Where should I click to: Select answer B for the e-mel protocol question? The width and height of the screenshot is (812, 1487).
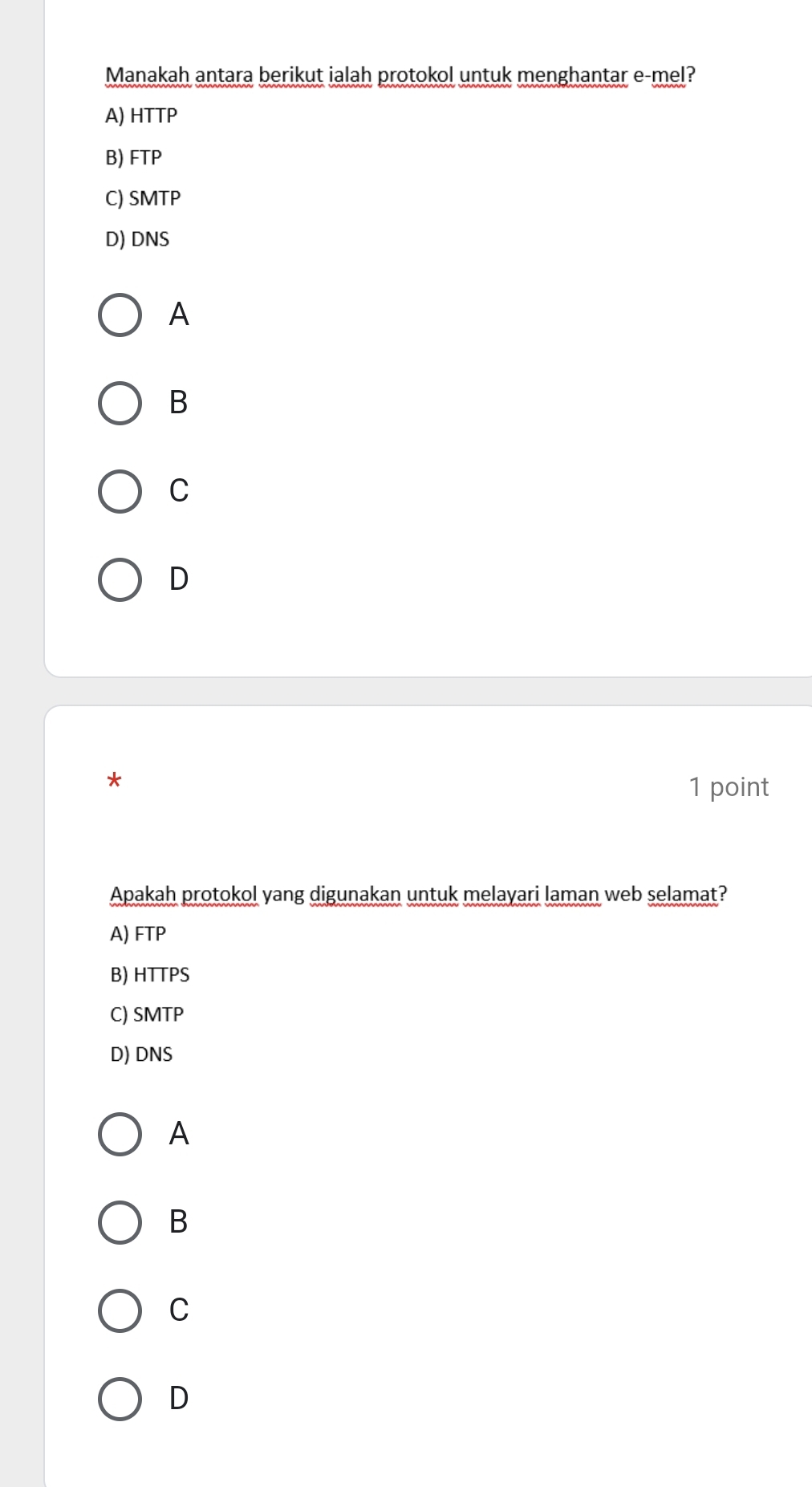[x=120, y=403]
